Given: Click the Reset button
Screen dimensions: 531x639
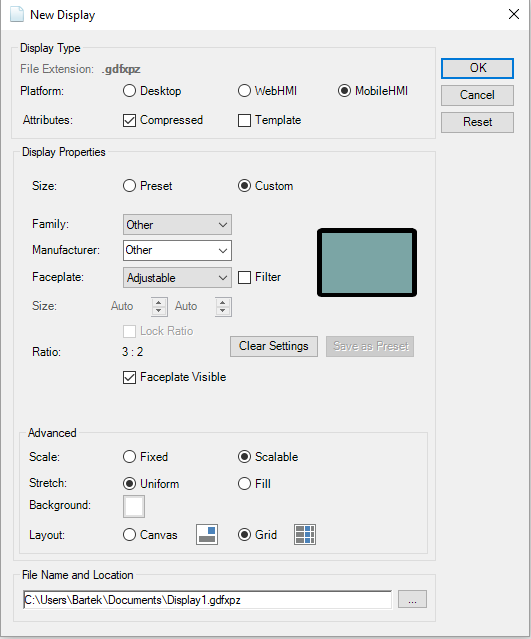Looking at the screenshot, I should [x=477, y=122].
